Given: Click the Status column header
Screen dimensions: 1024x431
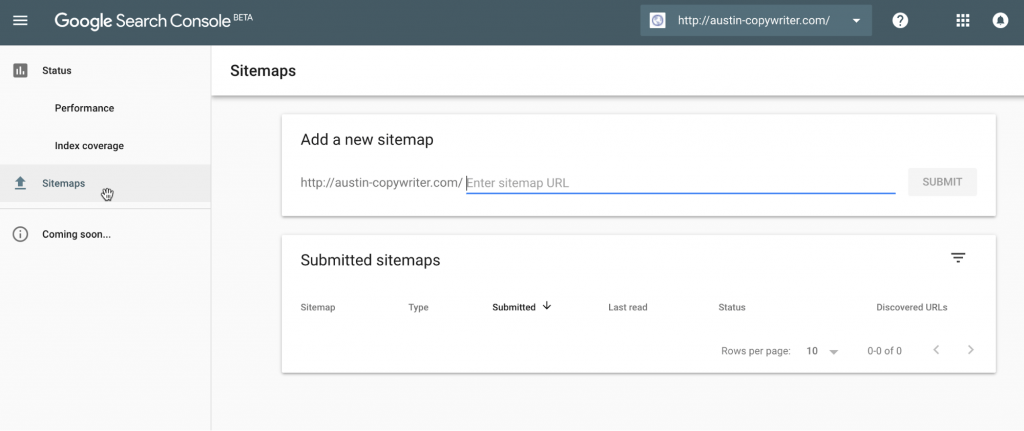Looking at the screenshot, I should click(x=731, y=307).
